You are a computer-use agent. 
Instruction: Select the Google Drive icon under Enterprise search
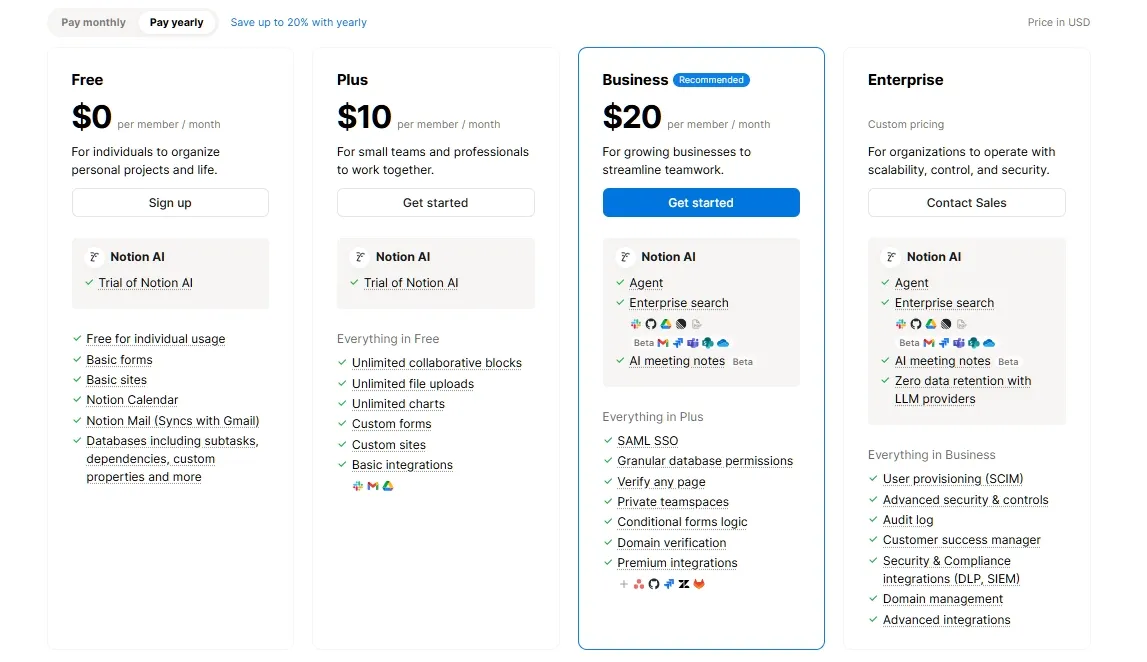point(665,324)
